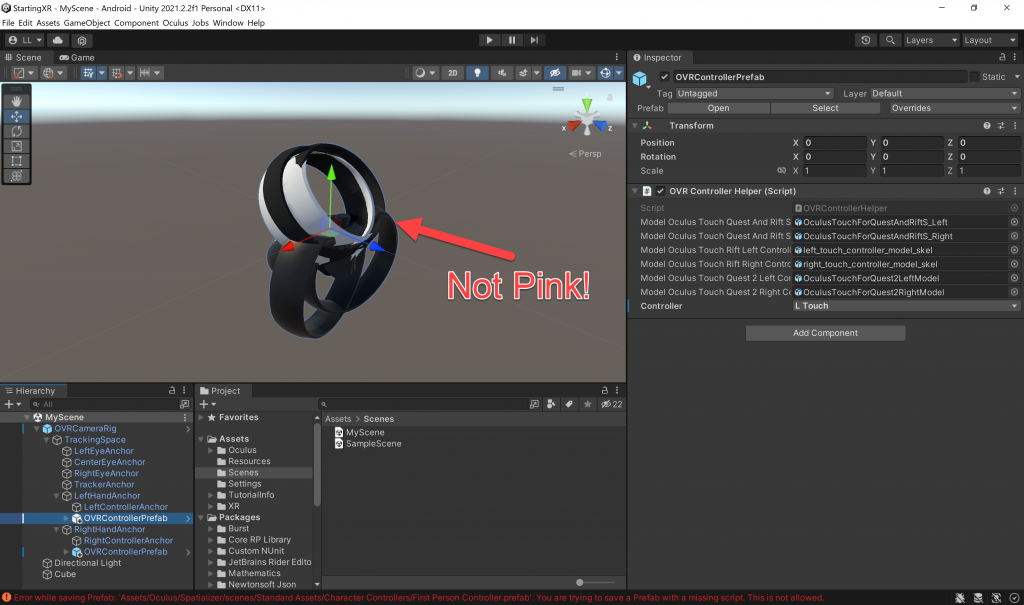Select the combined Transform tool
This screenshot has height=605, width=1024.
(16, 176)
